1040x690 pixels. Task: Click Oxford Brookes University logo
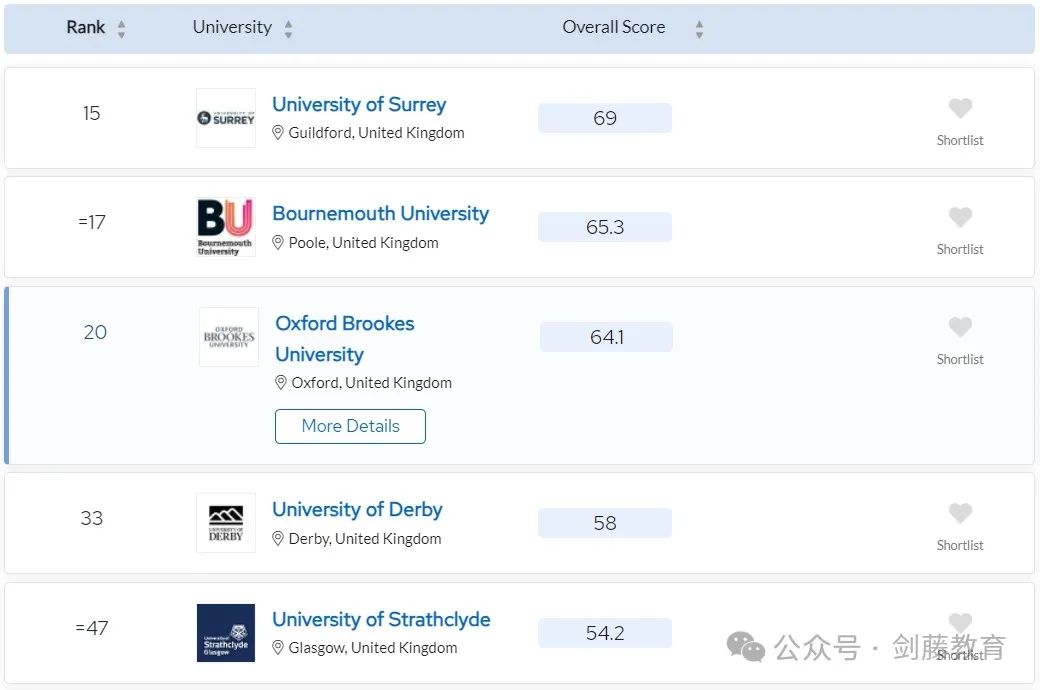pyautogui.click(x=229, y=337)
